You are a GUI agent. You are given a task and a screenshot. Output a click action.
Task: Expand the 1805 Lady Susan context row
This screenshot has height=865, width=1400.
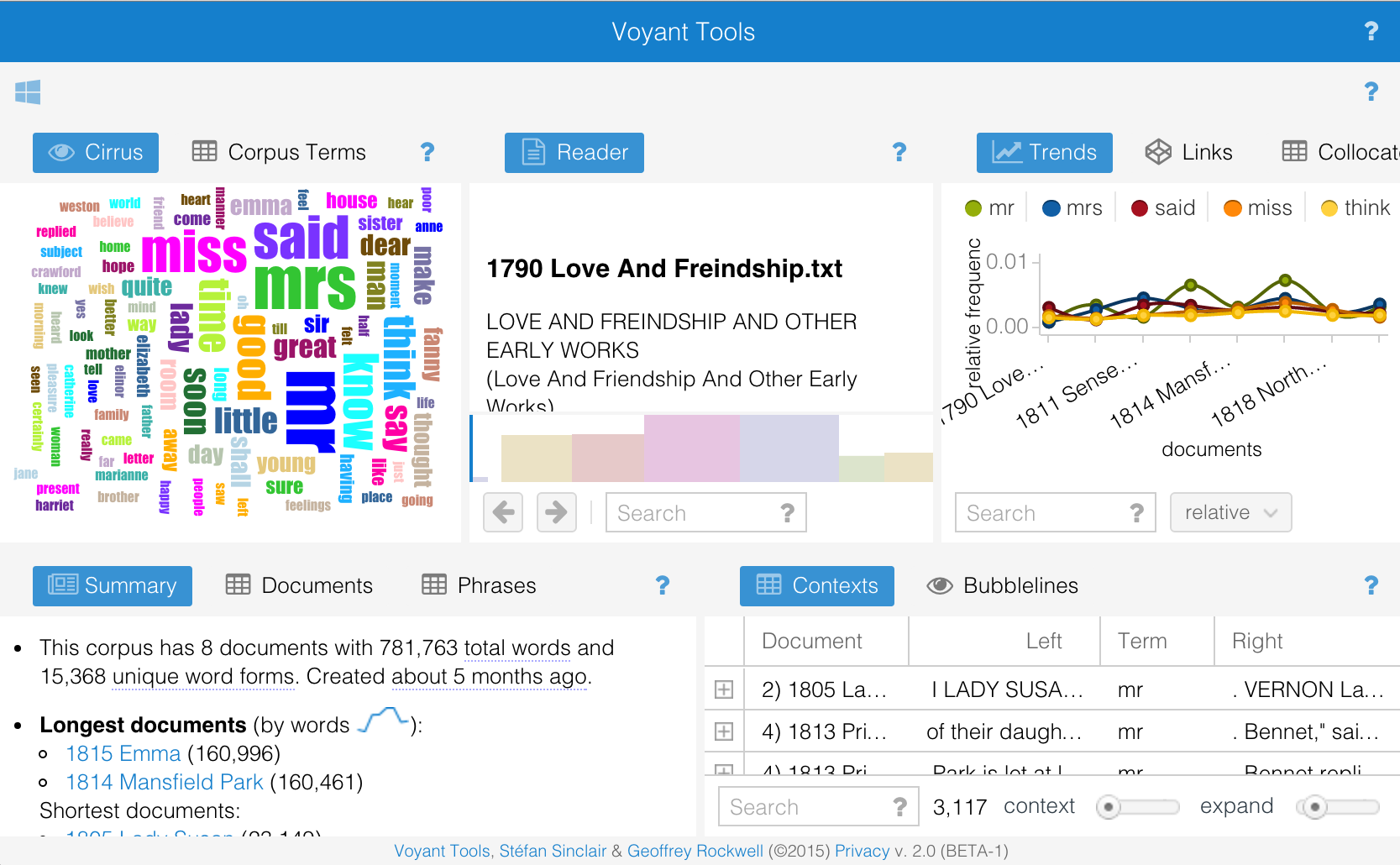tap(723, 689)
